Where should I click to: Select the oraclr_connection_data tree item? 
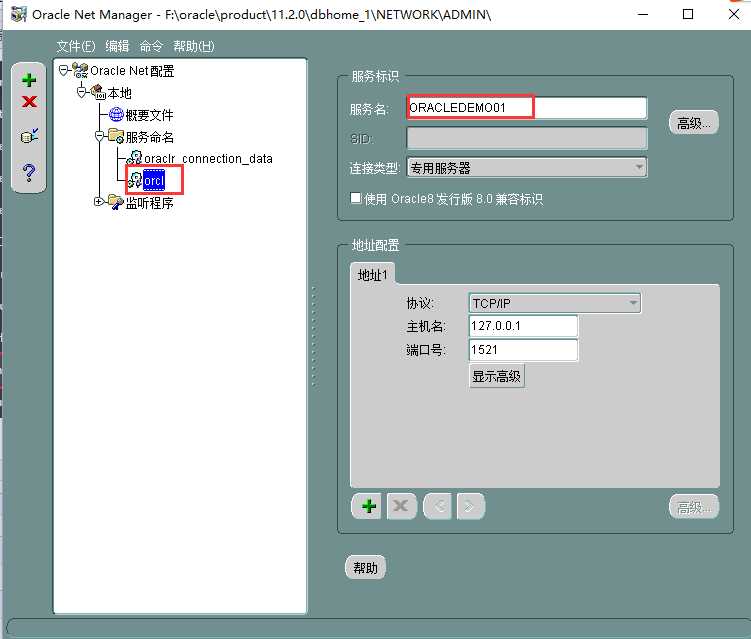coord(208,159)
